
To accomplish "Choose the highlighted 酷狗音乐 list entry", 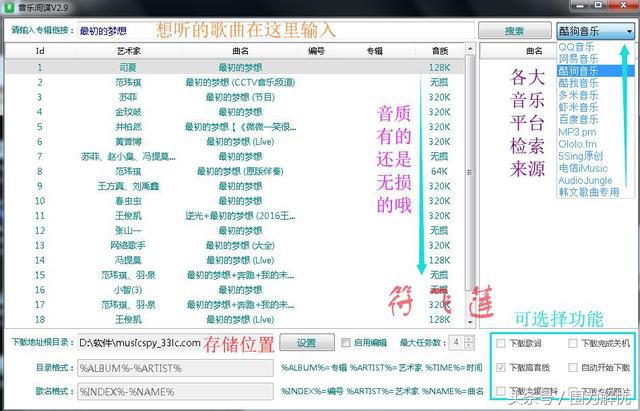I will tap(596, 71).
